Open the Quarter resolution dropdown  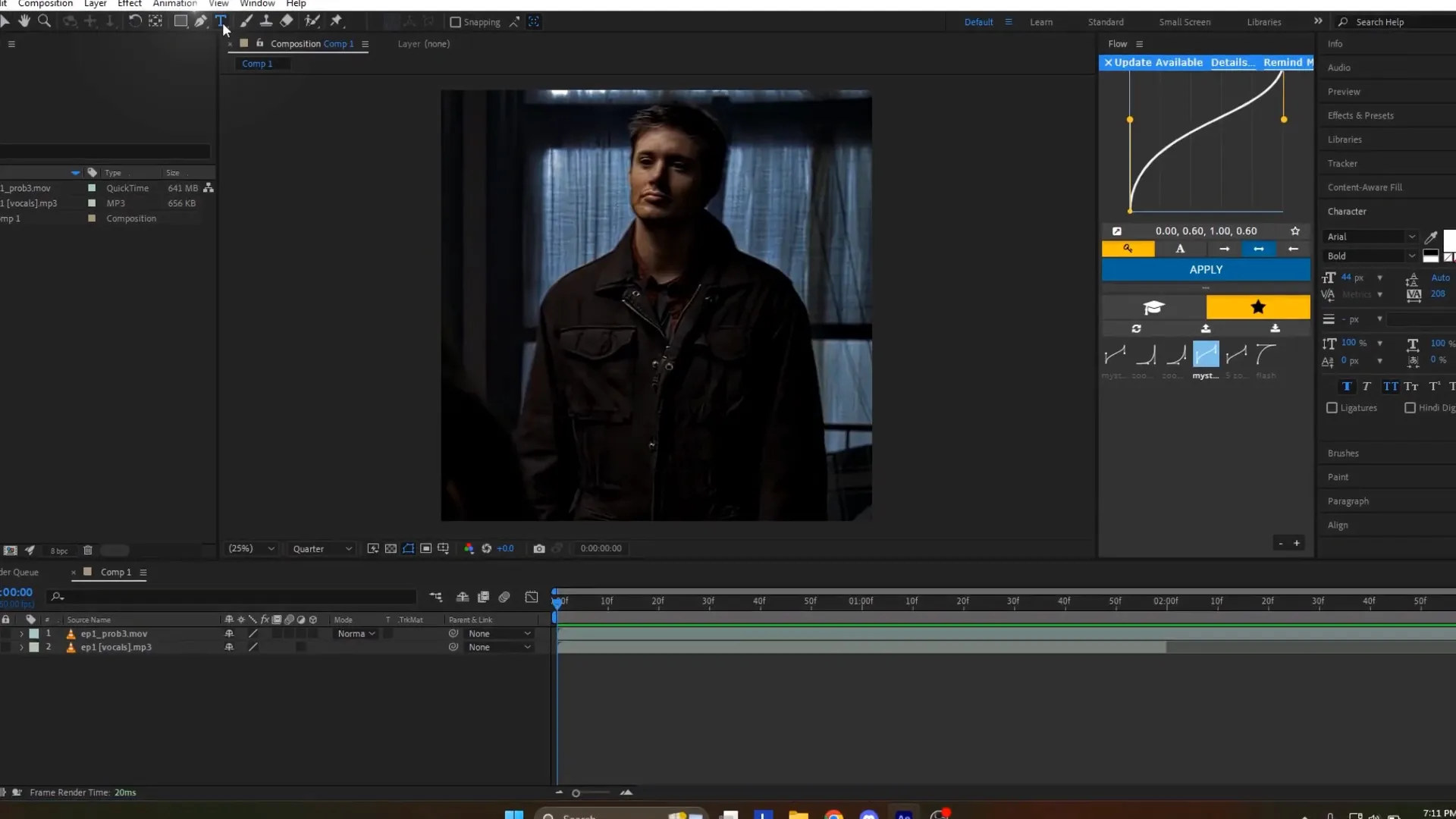click(x=322, y=549)
